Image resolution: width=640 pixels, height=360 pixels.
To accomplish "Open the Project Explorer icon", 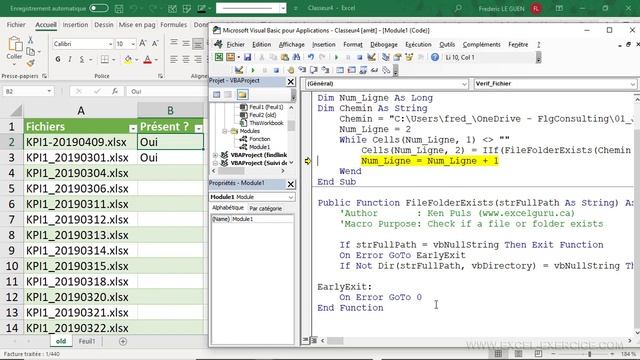I will click(x=386, y=57).
